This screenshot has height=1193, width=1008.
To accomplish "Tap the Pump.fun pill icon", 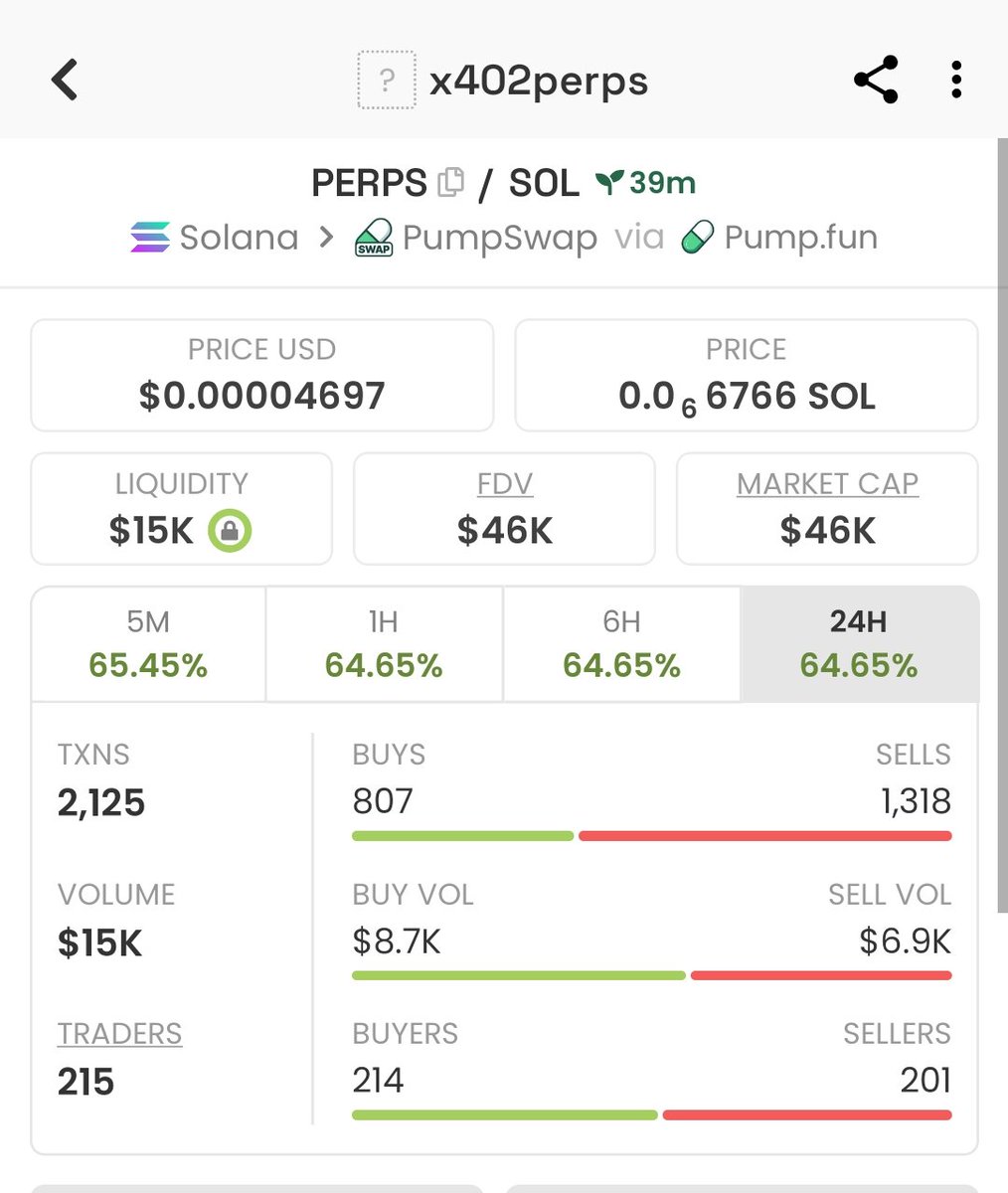I will [698, 238].
